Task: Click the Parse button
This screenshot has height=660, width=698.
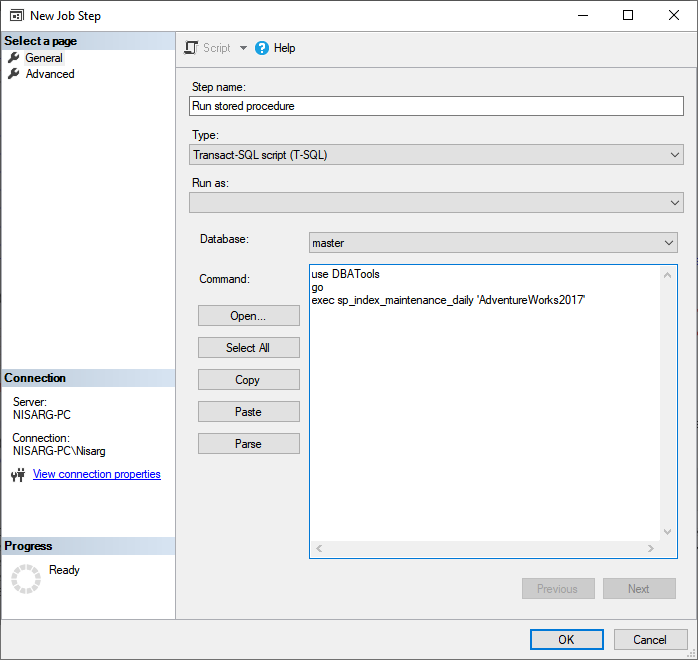Action: pyautogui.click(x=248, y=444)
